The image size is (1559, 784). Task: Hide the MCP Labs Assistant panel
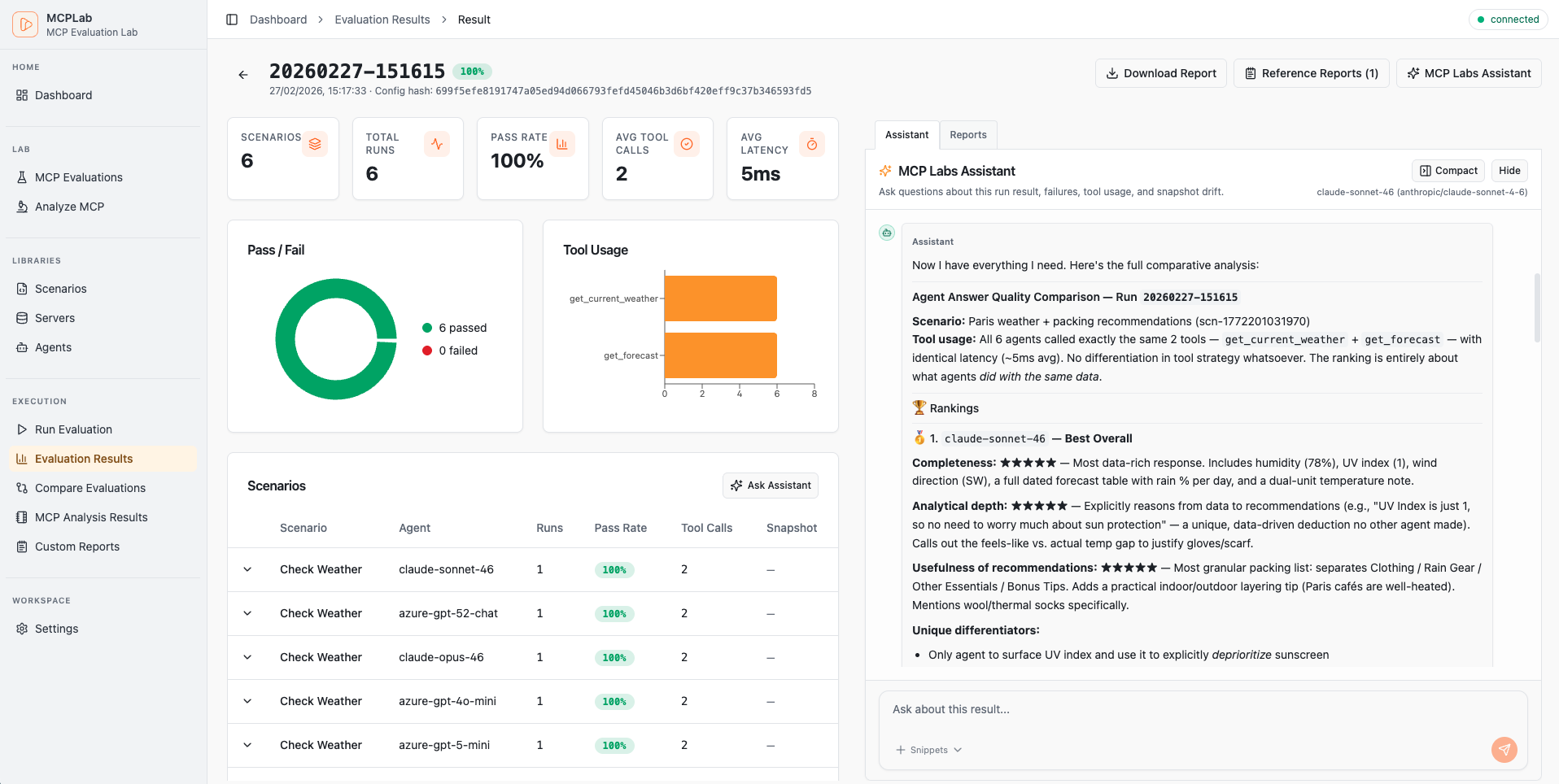pos(1509,171)
